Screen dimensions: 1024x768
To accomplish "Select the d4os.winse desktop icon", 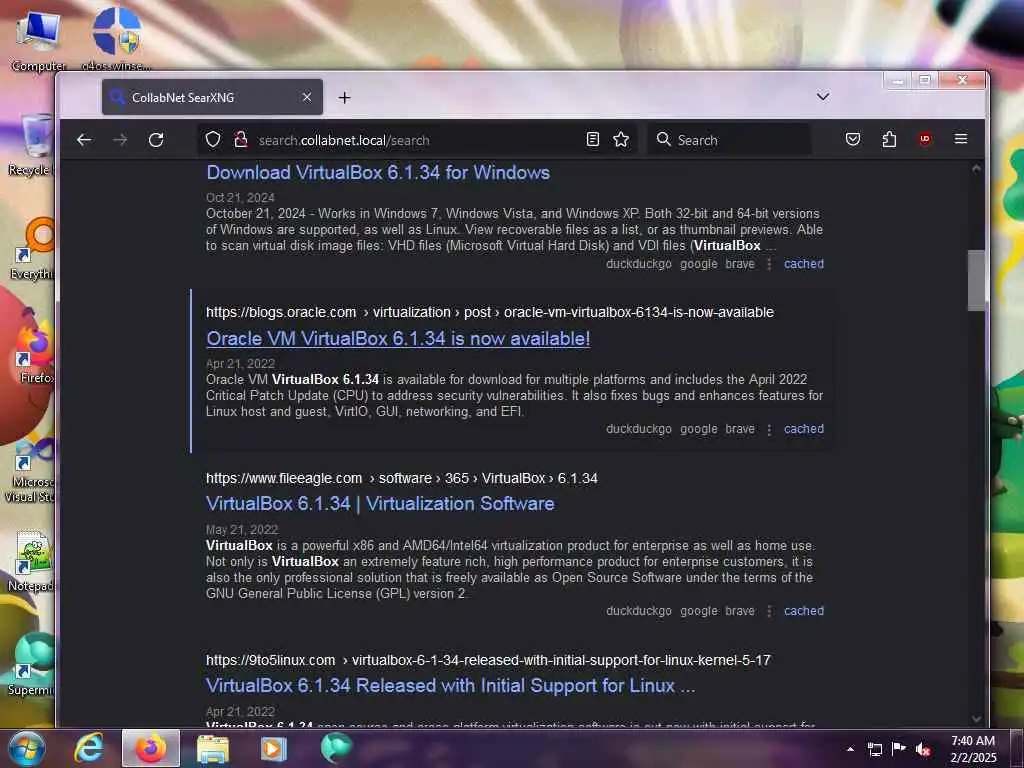I will click(116, 40).
